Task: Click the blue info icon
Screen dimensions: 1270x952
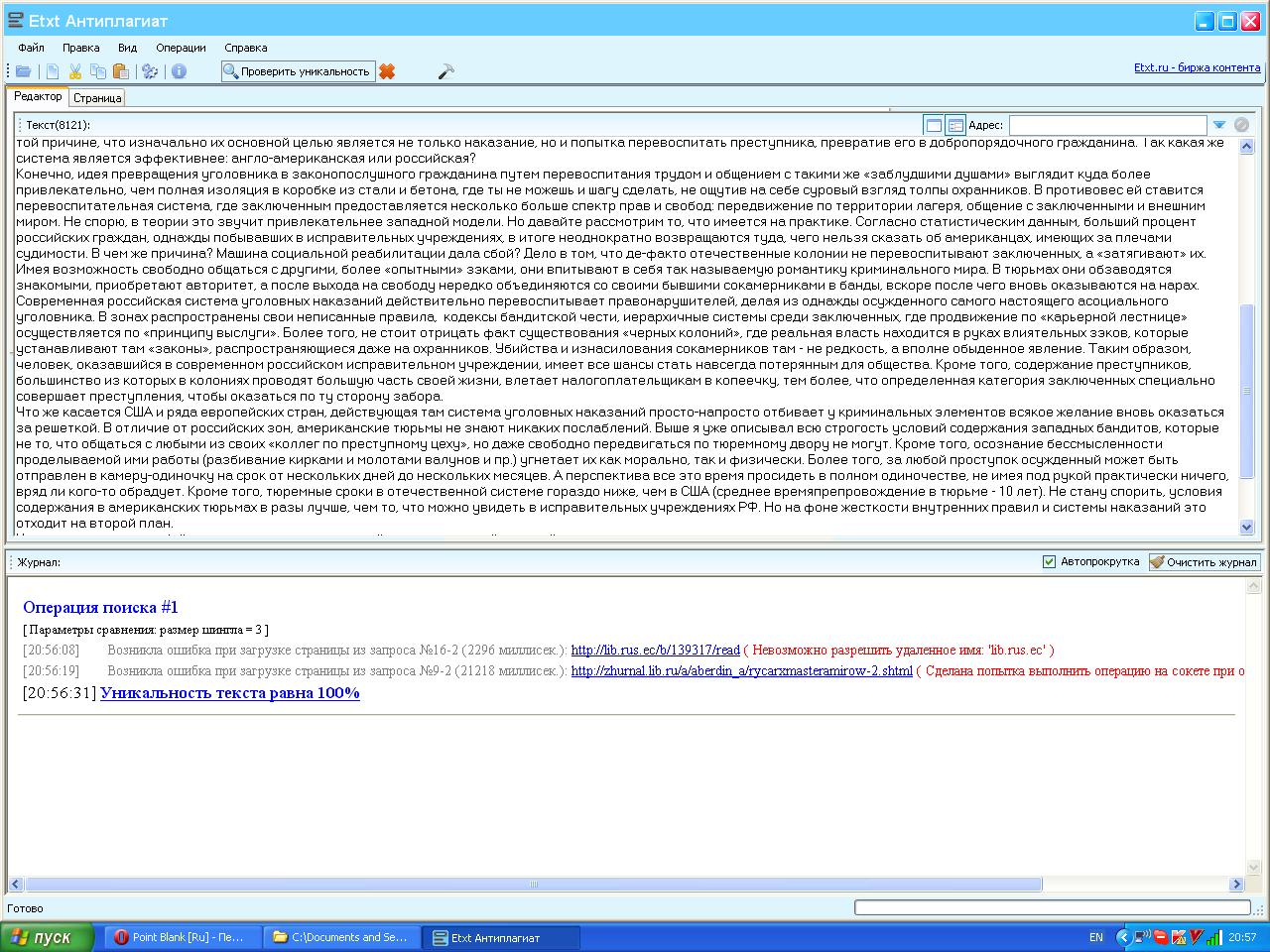Action: pos(180,71)
